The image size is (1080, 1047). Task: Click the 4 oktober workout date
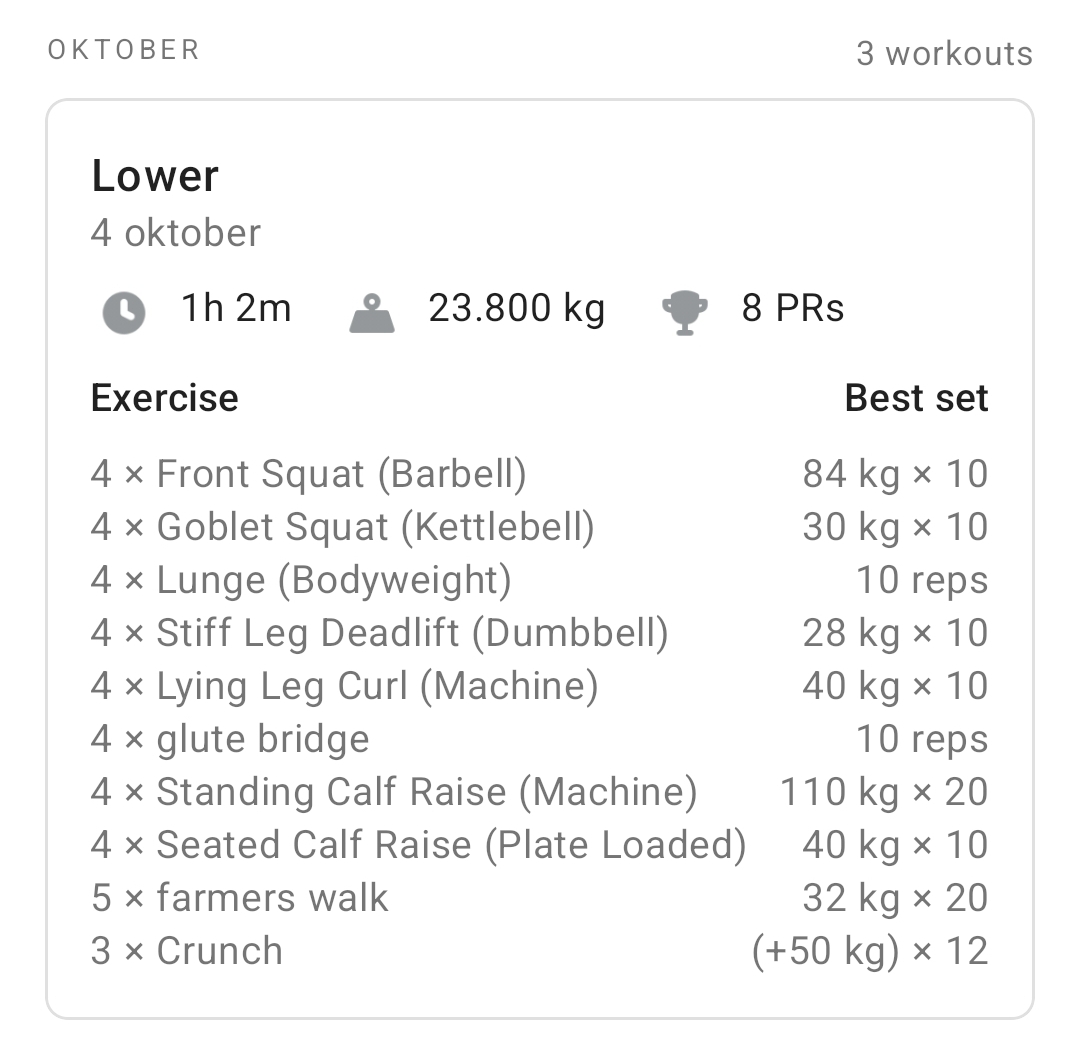[x=175, y=233]
